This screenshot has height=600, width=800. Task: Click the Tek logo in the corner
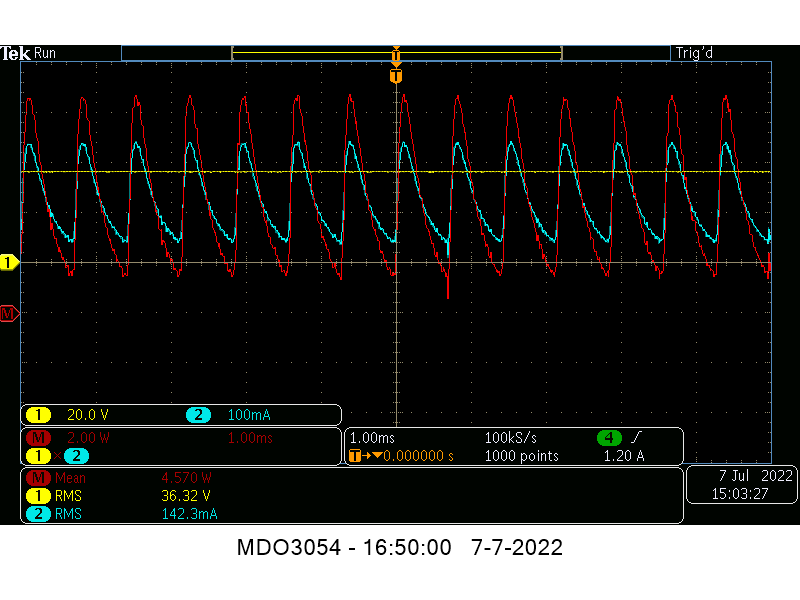[x=15, y=54]
